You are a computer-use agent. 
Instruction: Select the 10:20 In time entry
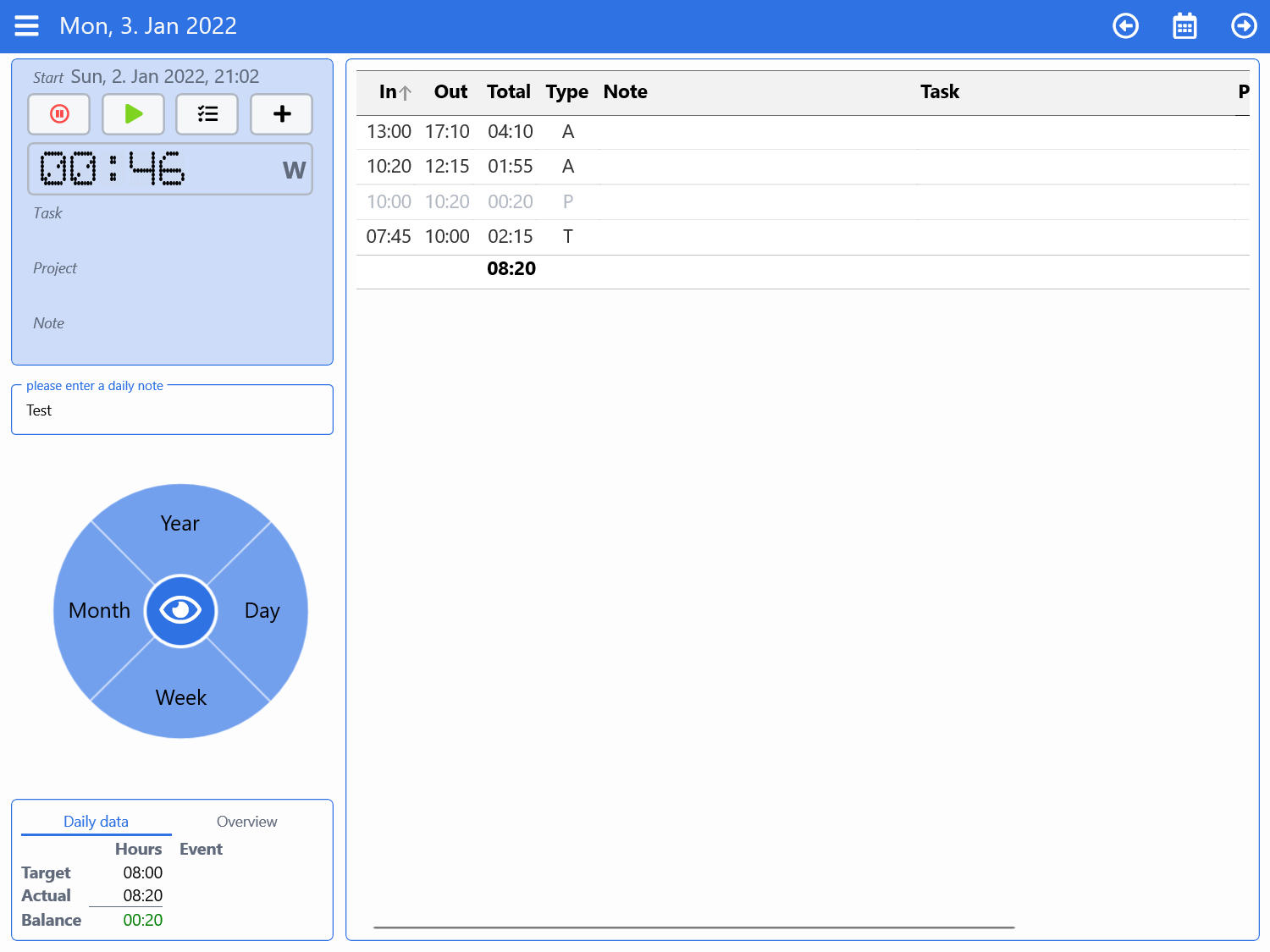[389, 167]
